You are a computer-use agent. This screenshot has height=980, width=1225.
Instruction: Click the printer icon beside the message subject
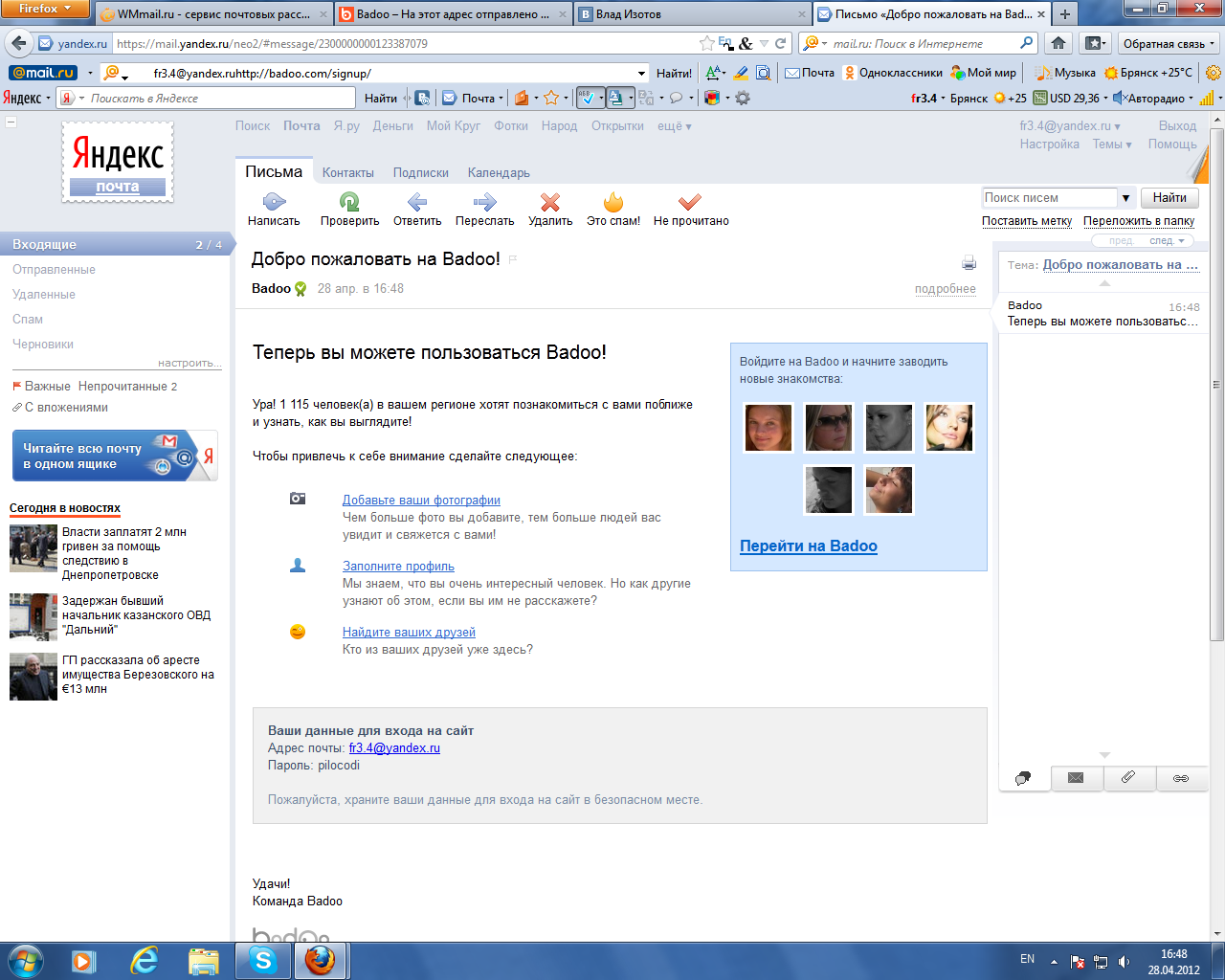coord(969,263)
